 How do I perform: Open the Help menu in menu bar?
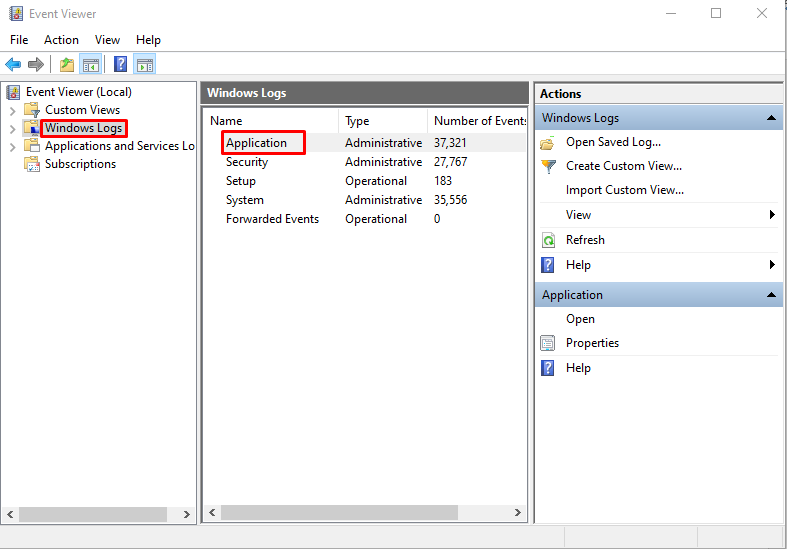click(148, 40)
